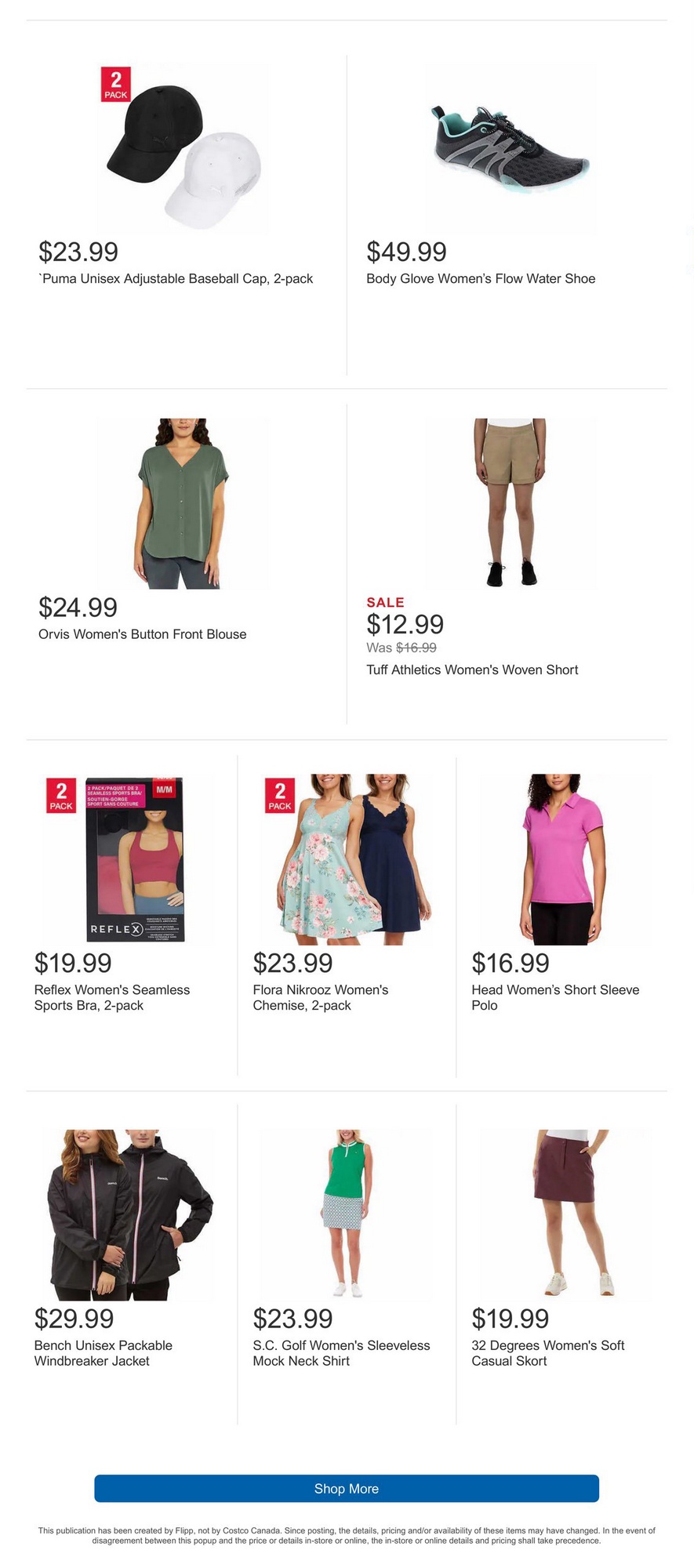The width and height of the screenshot is (694, 1568).
Task: Click the 2 Pack badge on Flora Nikrooz chemise
Action: (280, 795)
